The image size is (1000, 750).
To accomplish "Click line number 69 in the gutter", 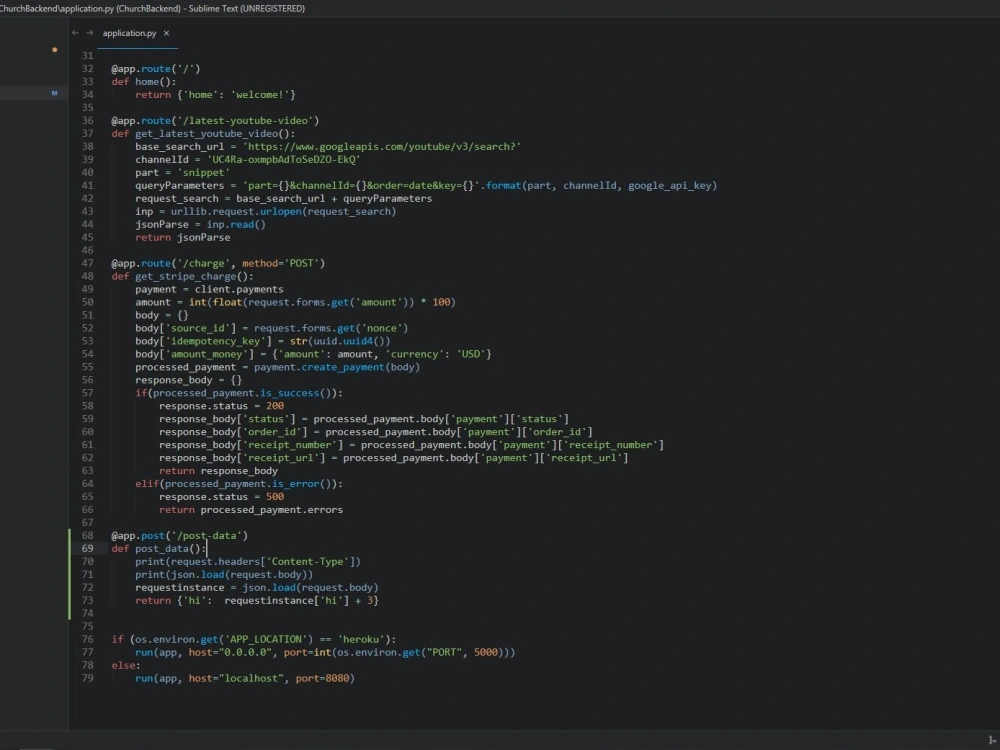I will click(x=87, y=548).
